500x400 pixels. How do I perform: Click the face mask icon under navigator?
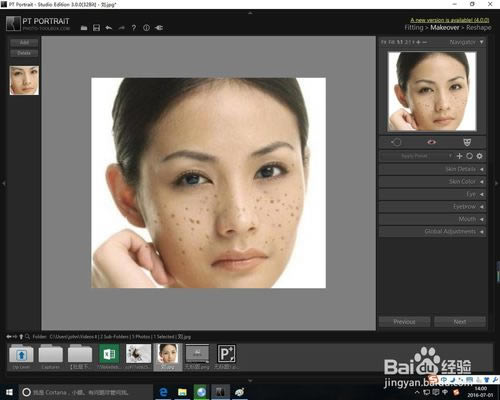467,142
